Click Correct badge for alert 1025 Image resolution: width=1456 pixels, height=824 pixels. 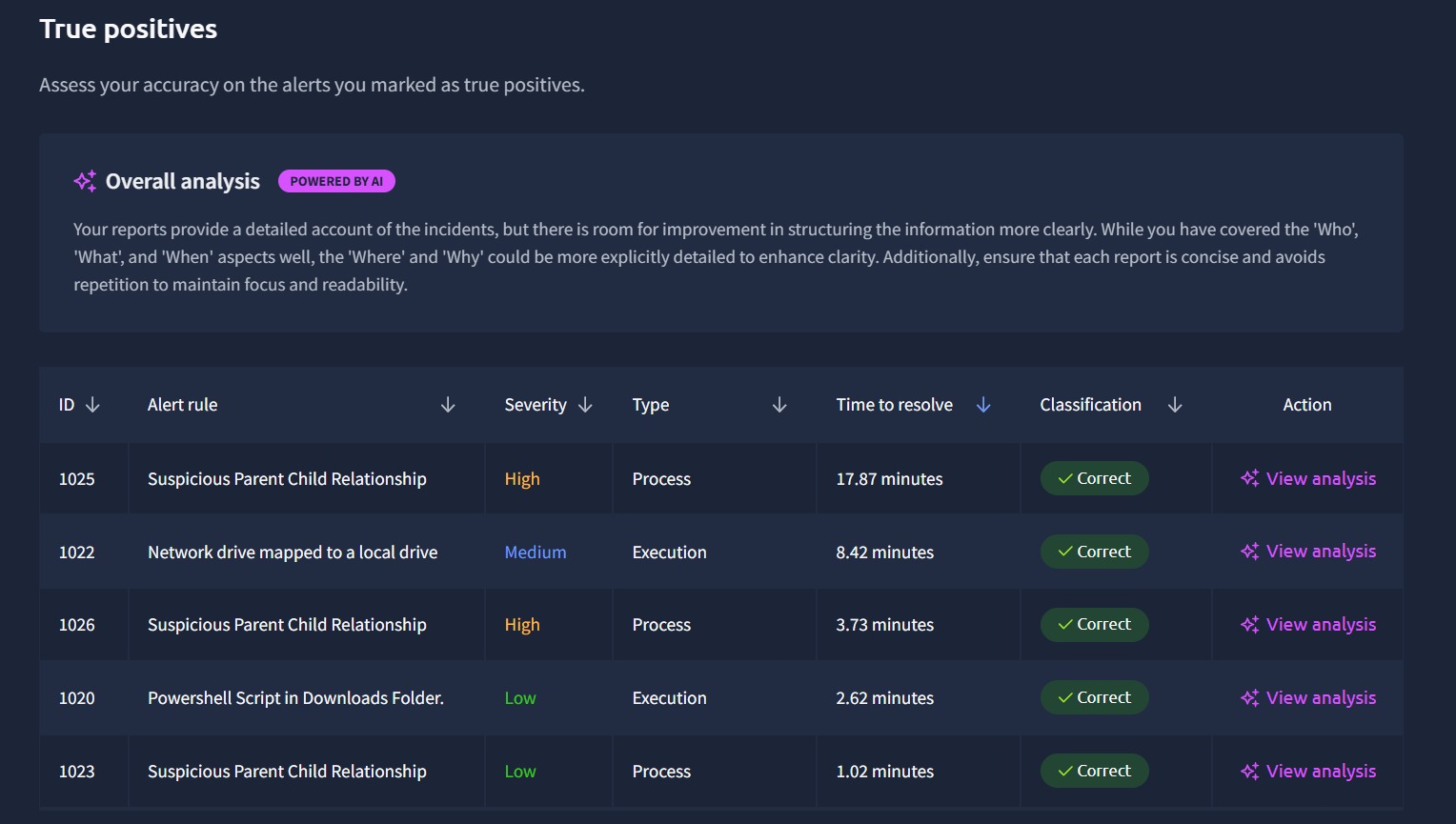1094,478
